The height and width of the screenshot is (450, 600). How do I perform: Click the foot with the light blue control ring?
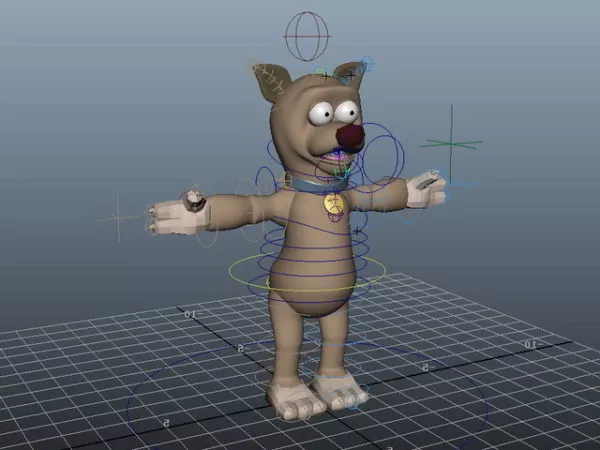coord(339,391)
